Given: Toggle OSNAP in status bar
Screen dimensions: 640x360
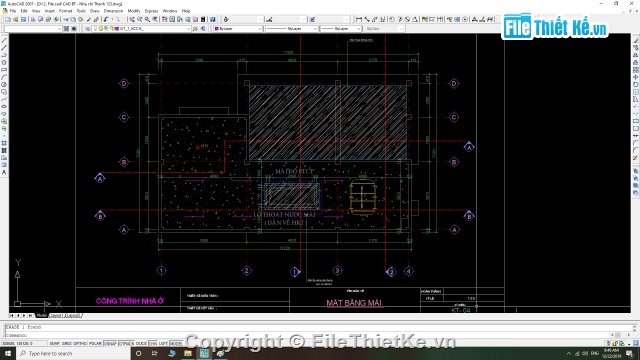Looking at the screenshot, I should pyautogui.click(x=110, y=344).
